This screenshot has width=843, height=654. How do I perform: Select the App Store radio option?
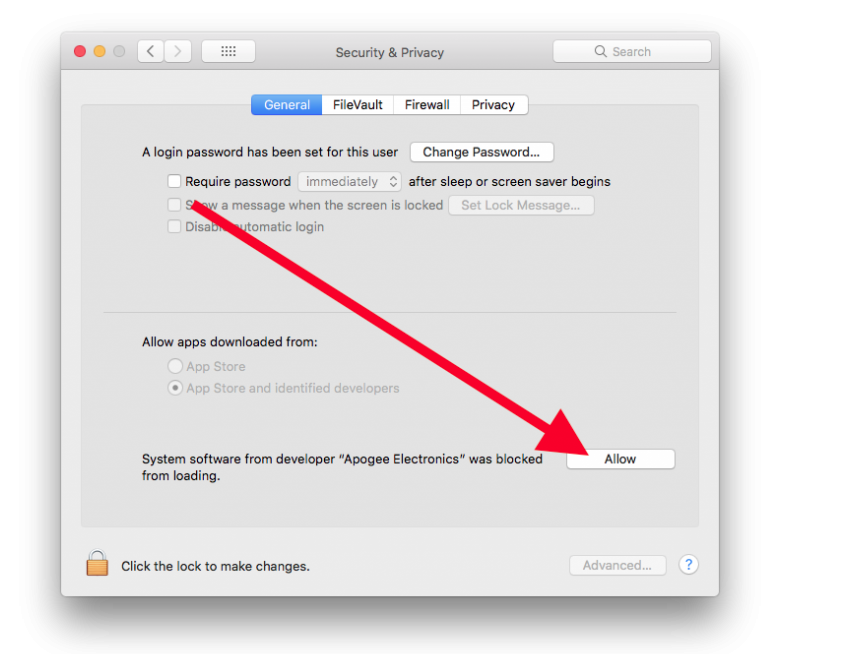point(175,366)
